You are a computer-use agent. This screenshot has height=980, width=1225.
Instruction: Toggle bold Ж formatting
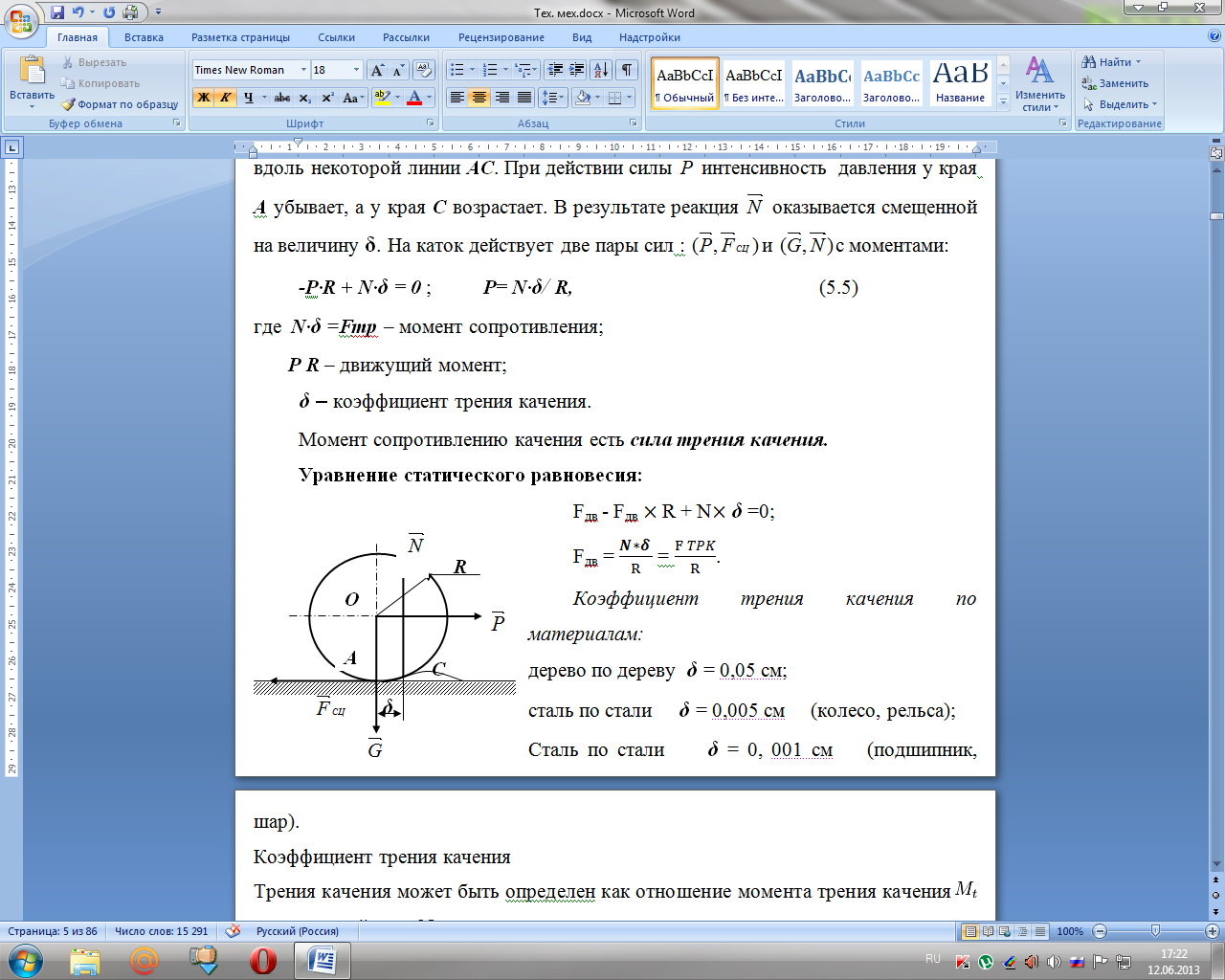tap(203, 98)
